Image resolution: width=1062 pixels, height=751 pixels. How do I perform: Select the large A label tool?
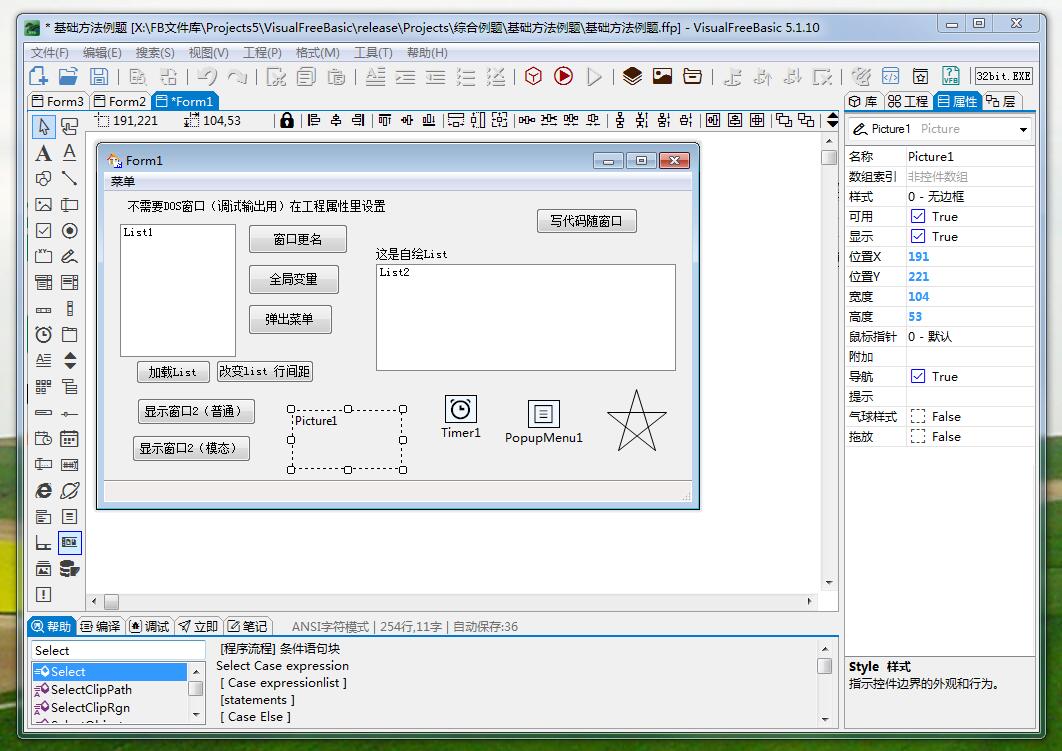pos(43,153)
